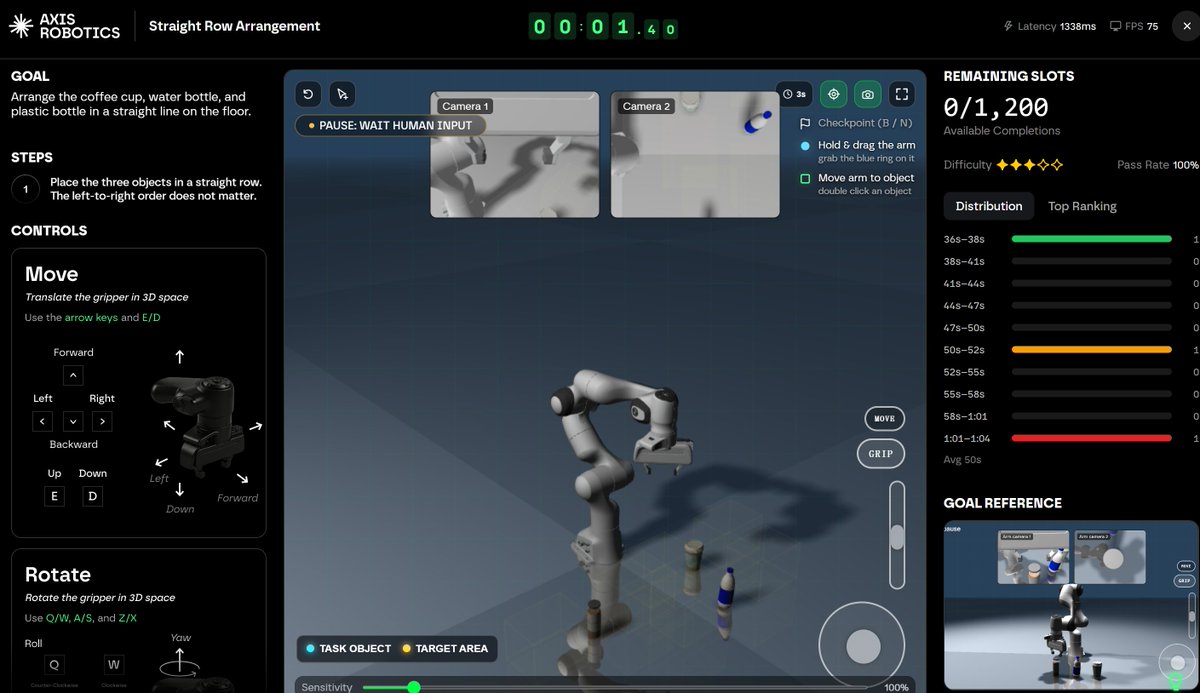This screenshot has height=693, width=1200.
Task: Click the D key Down button
Action: pos(93,496)
